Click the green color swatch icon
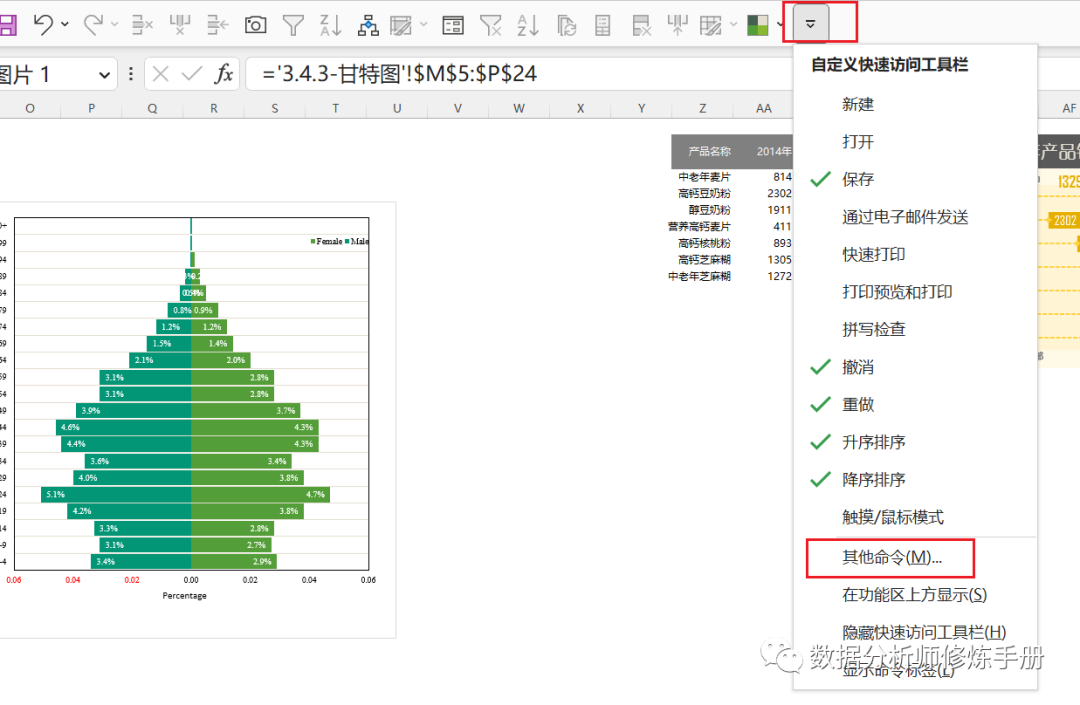This screenshot has height=705, width=1080. coord(758,24)
